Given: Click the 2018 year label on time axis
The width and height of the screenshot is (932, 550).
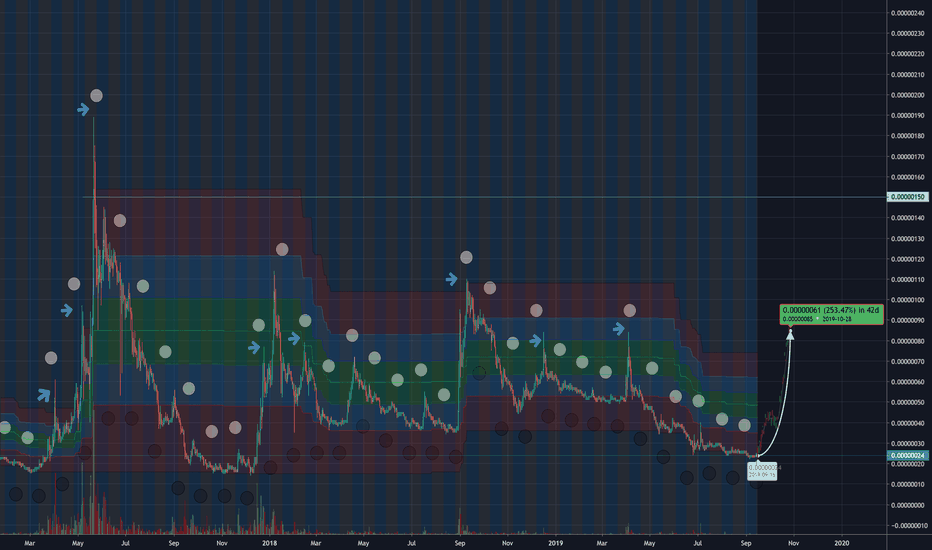Looking at the screenshot, I should coord(269,543).
